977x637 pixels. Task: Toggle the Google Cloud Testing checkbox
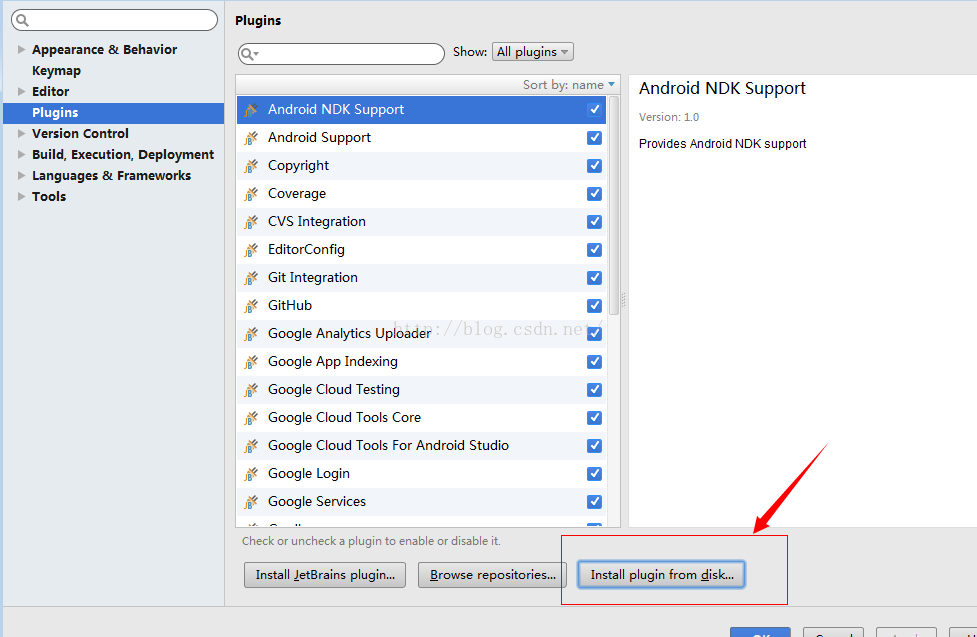pos(594,390)
